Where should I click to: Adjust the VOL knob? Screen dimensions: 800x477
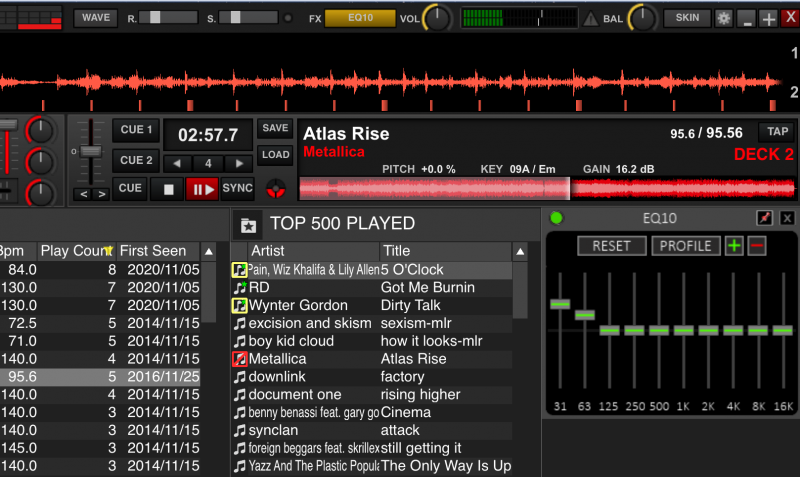[437, 18]
